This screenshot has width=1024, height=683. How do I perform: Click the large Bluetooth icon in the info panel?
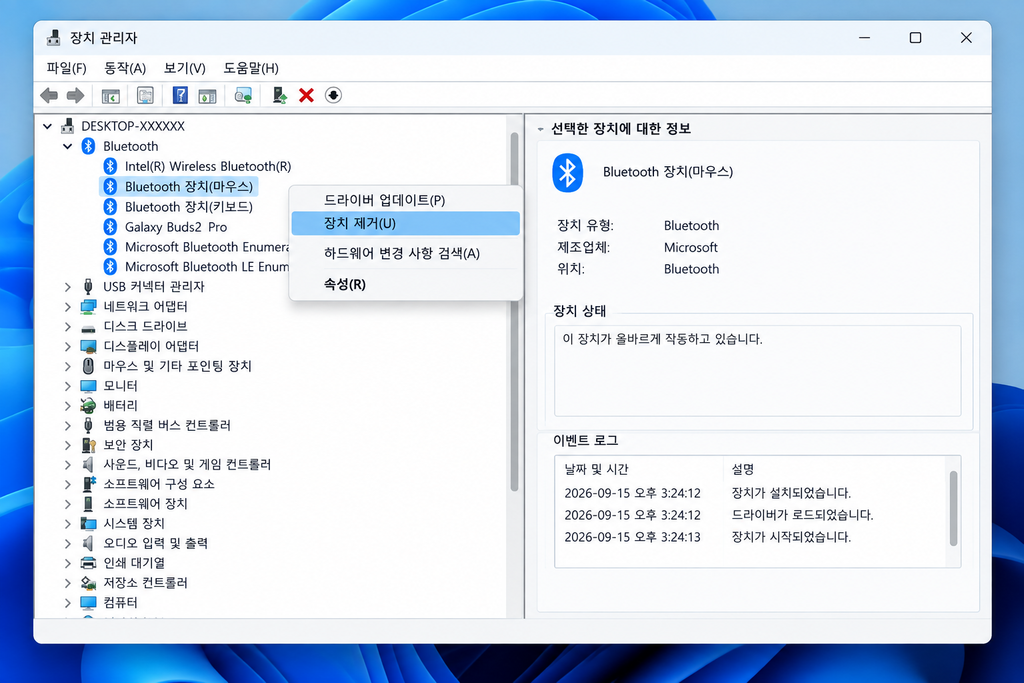pos(568,172)
